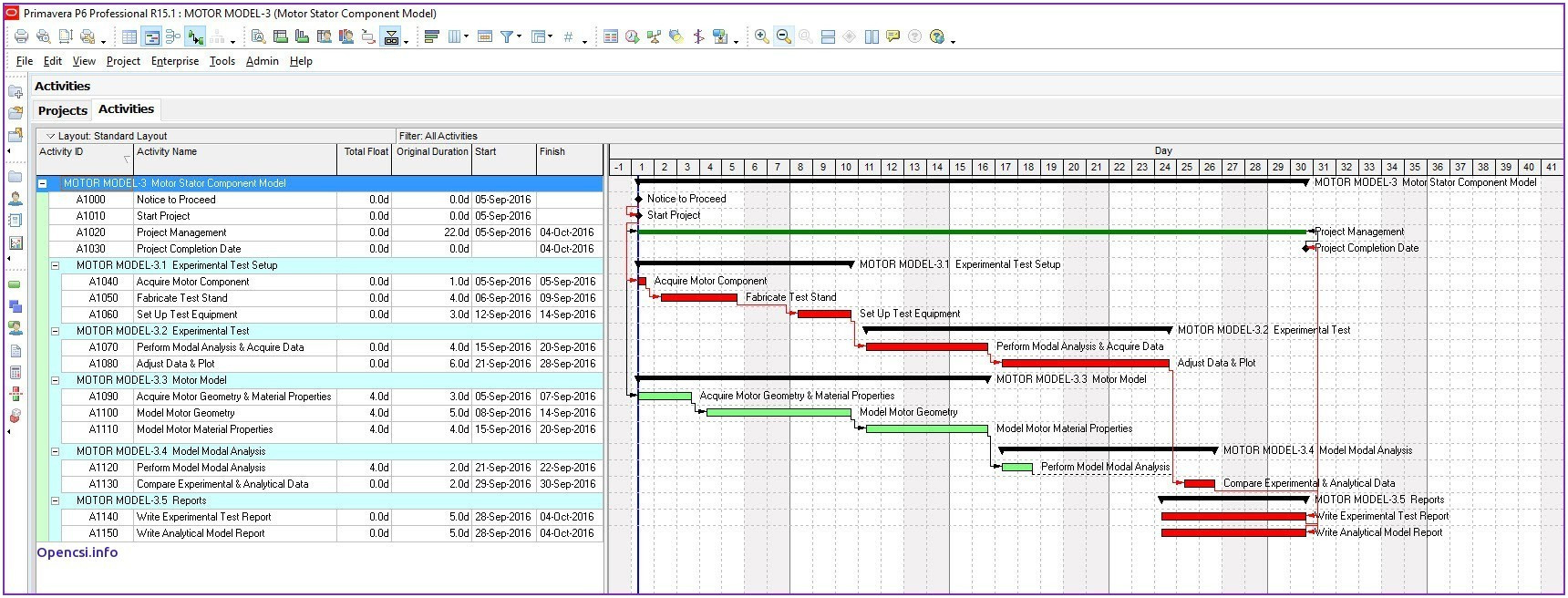This screenshot has height=598, width=1568.
Task: Toggle the Activity Network view button
Action: tap(173, 36)
